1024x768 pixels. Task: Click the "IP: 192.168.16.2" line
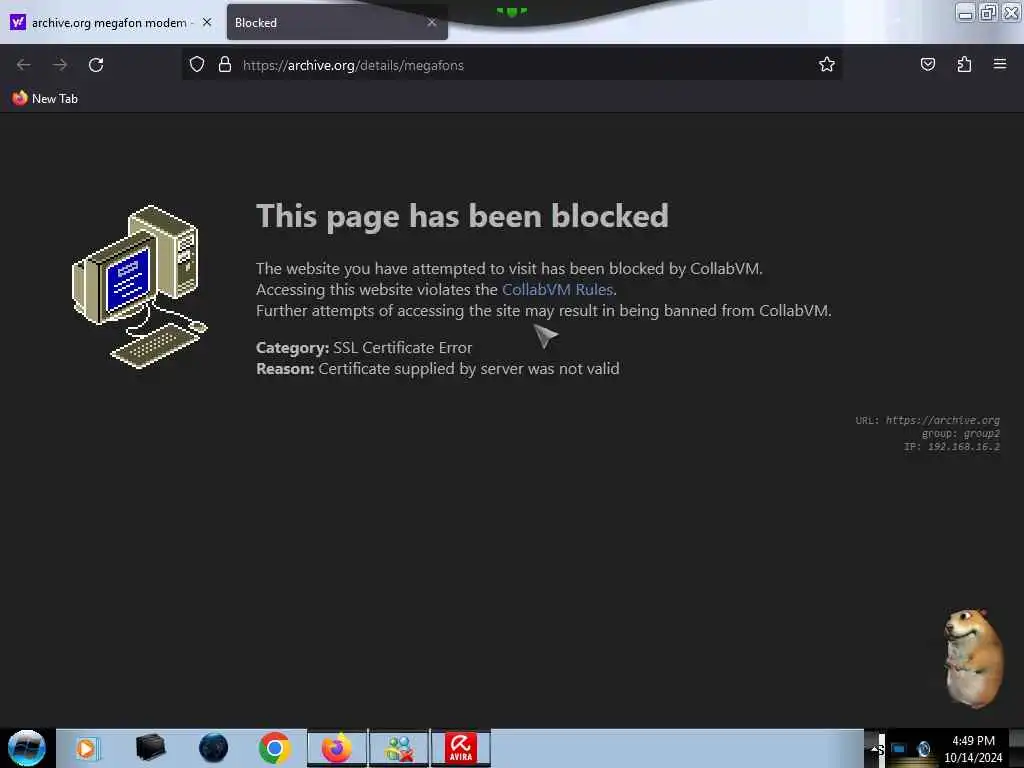point(952,447)
